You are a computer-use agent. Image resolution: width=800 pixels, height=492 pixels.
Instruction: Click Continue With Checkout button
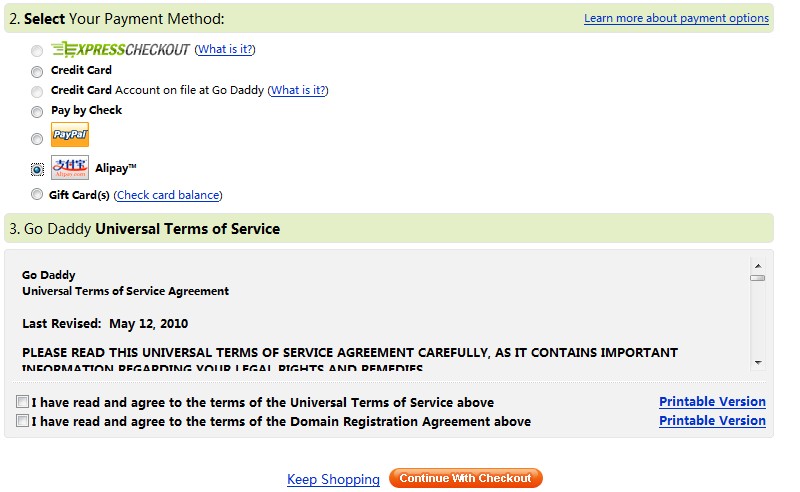465,478
